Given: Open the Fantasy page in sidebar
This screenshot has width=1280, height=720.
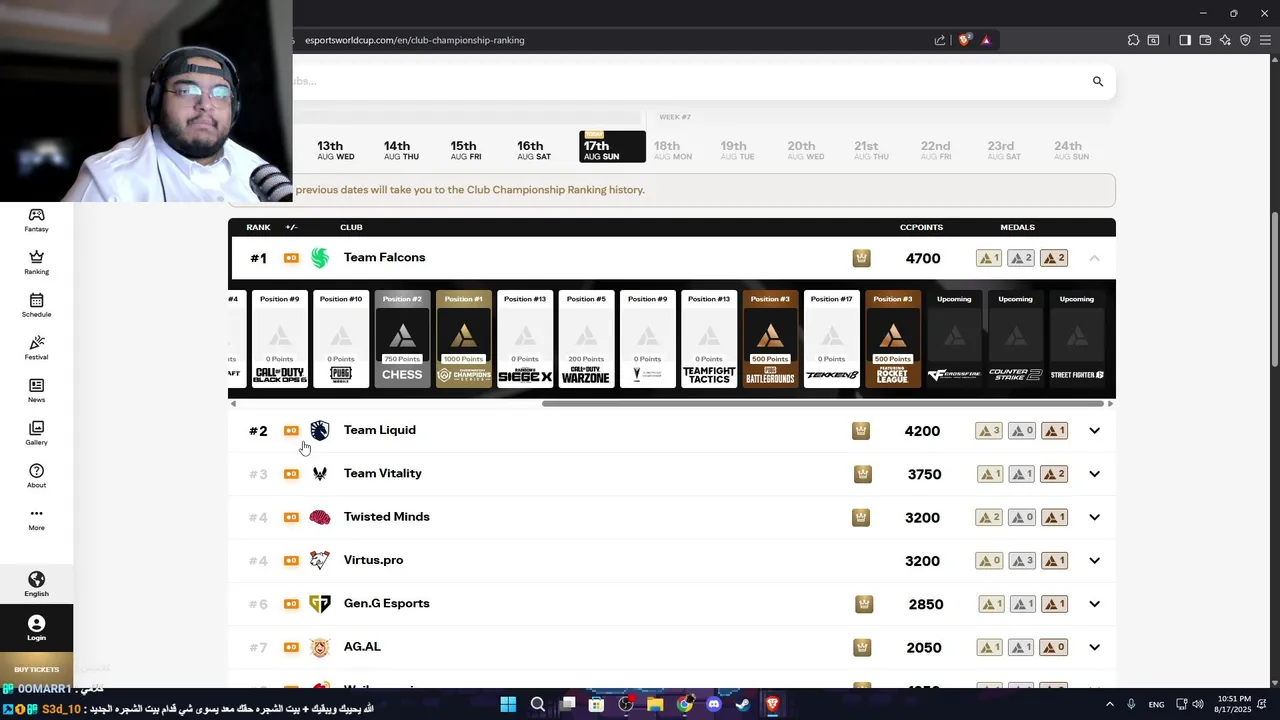Looking at the screenshot, I should point(36,220).
